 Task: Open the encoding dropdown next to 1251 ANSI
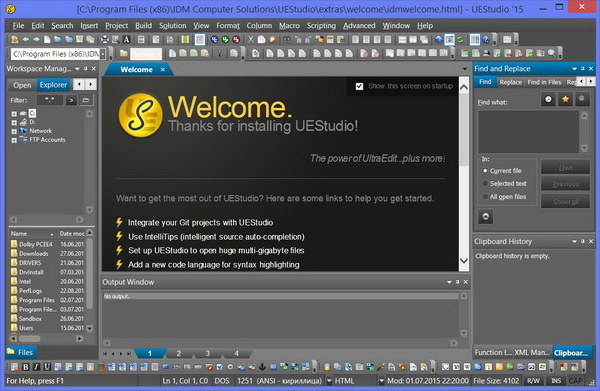tap(329, 381)
